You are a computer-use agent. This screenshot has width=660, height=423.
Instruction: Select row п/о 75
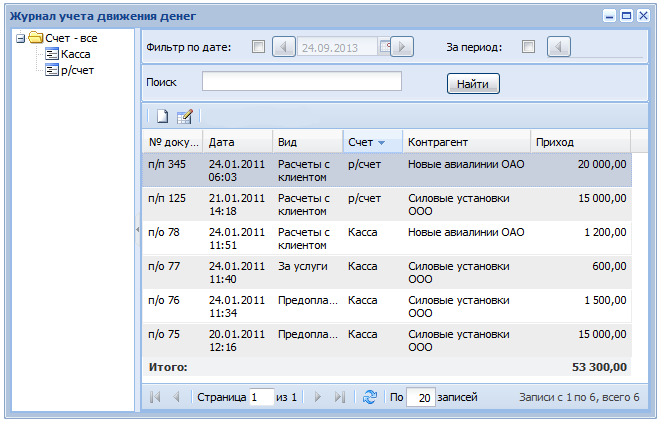pos(387,341)
